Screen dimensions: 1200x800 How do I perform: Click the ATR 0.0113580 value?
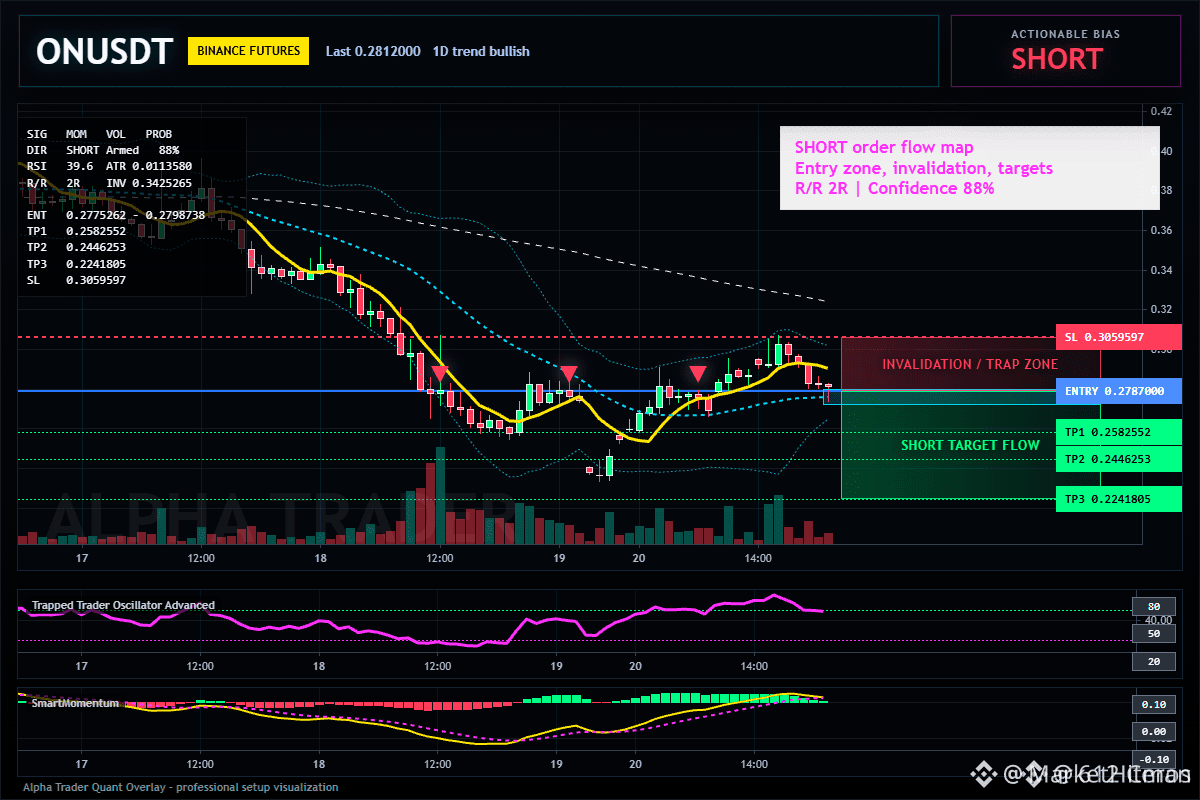(x=149, y=165)
